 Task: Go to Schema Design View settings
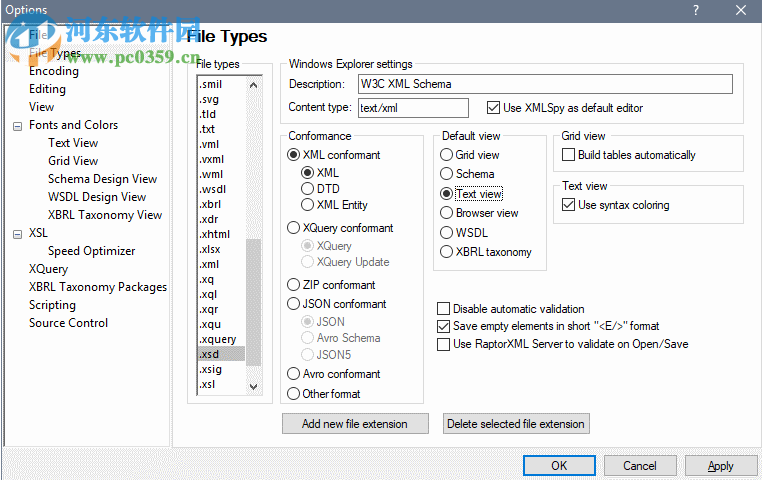tap(102, 179)
